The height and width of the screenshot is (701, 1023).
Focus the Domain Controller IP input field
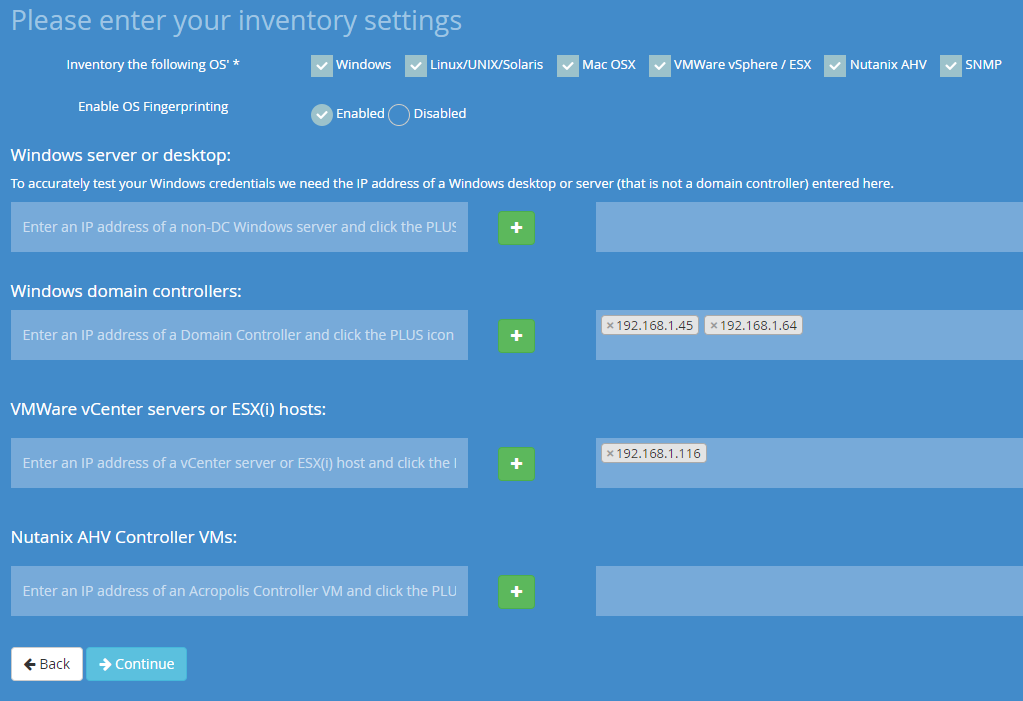point(239,335)
